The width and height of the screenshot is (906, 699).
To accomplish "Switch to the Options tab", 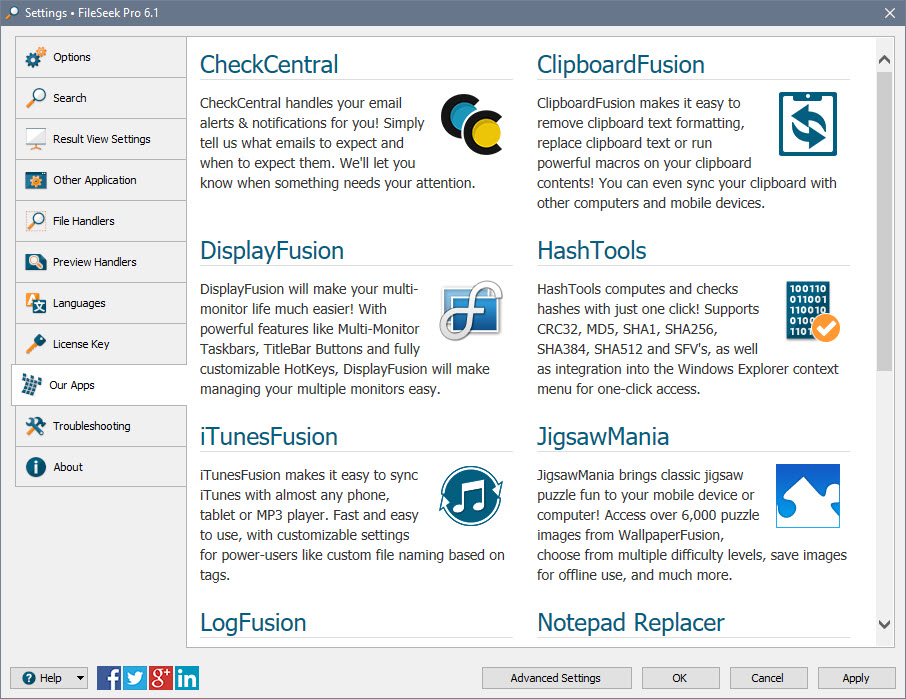I will pos(101,57).
